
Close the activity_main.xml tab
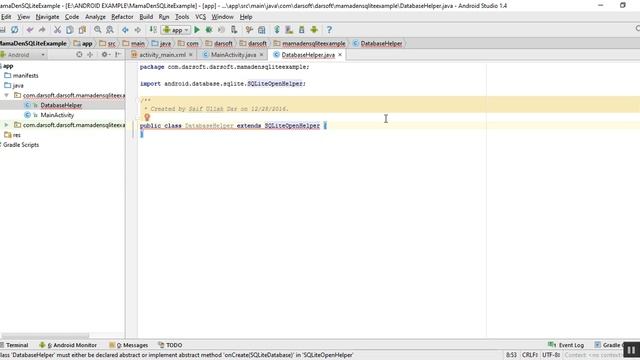191,55
